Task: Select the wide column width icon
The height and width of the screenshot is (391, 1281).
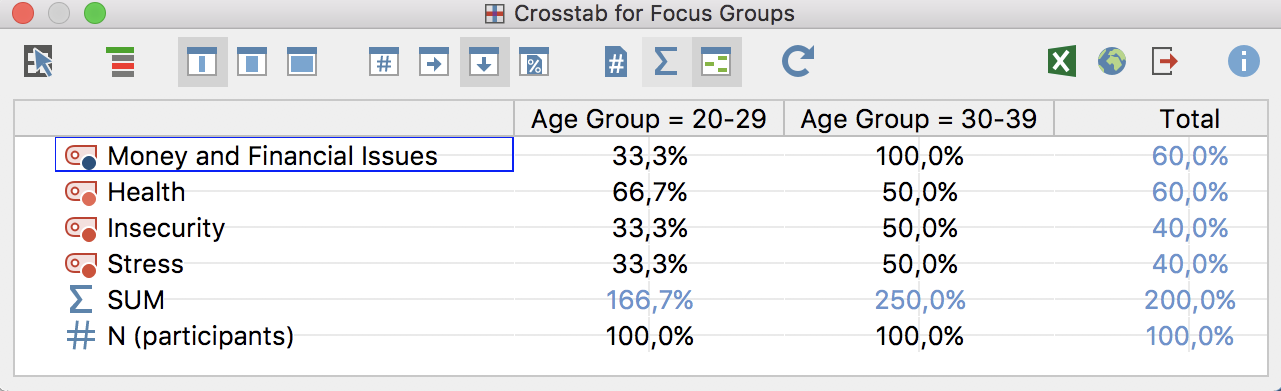Action: (x=302, y=62)
